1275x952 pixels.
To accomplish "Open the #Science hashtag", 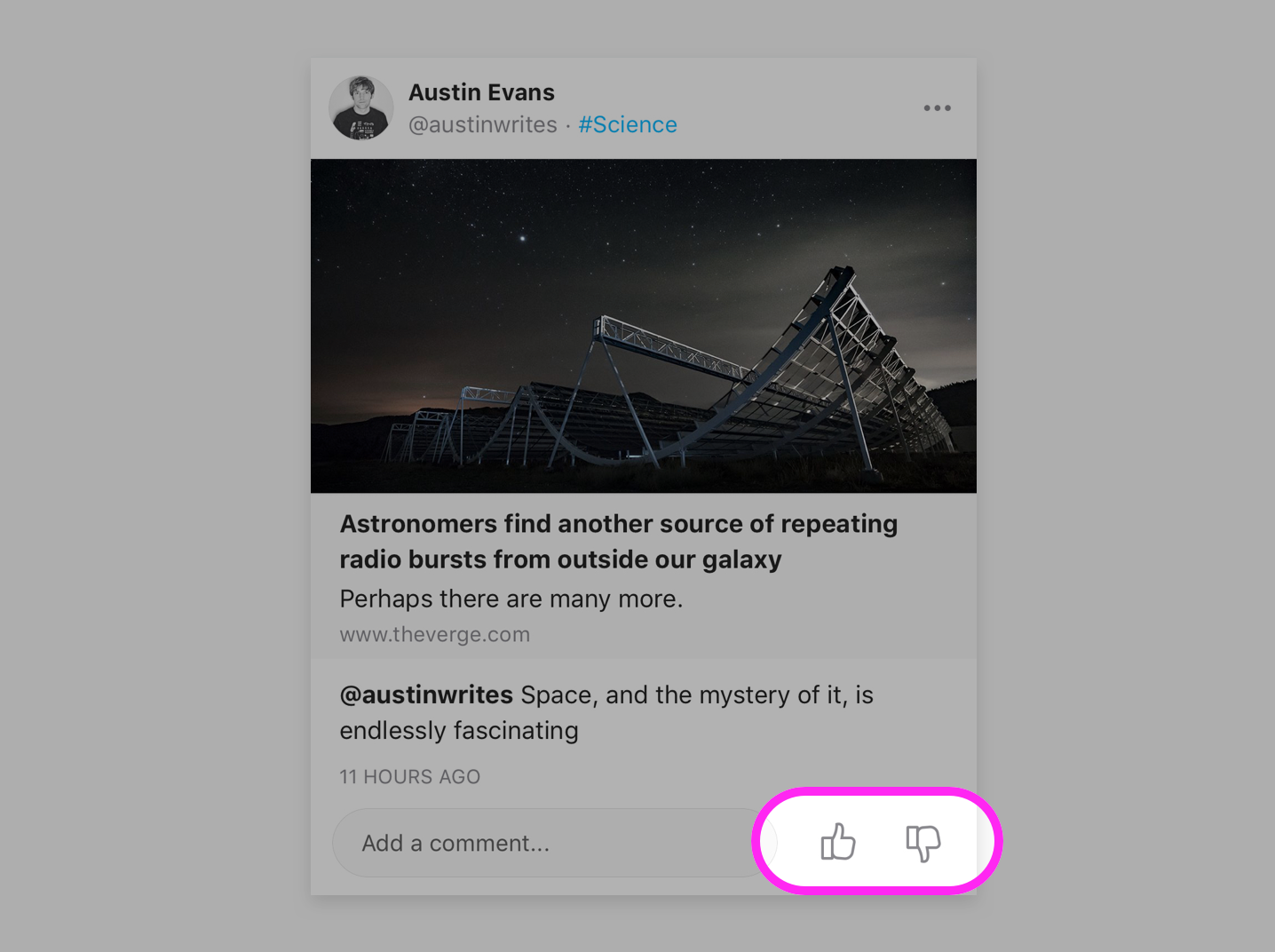I will click(x=628, y=125).
